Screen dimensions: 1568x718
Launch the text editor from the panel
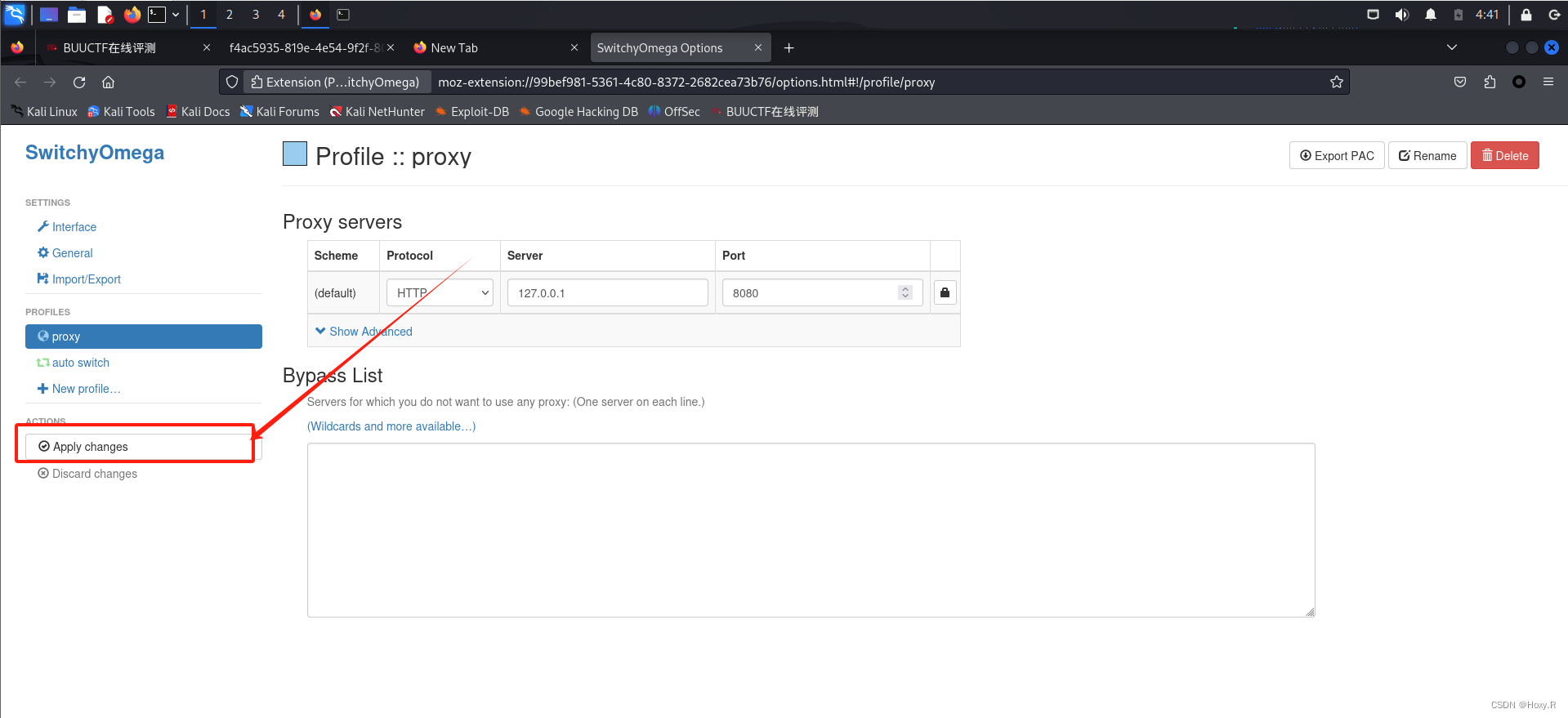tap(105, 15)
